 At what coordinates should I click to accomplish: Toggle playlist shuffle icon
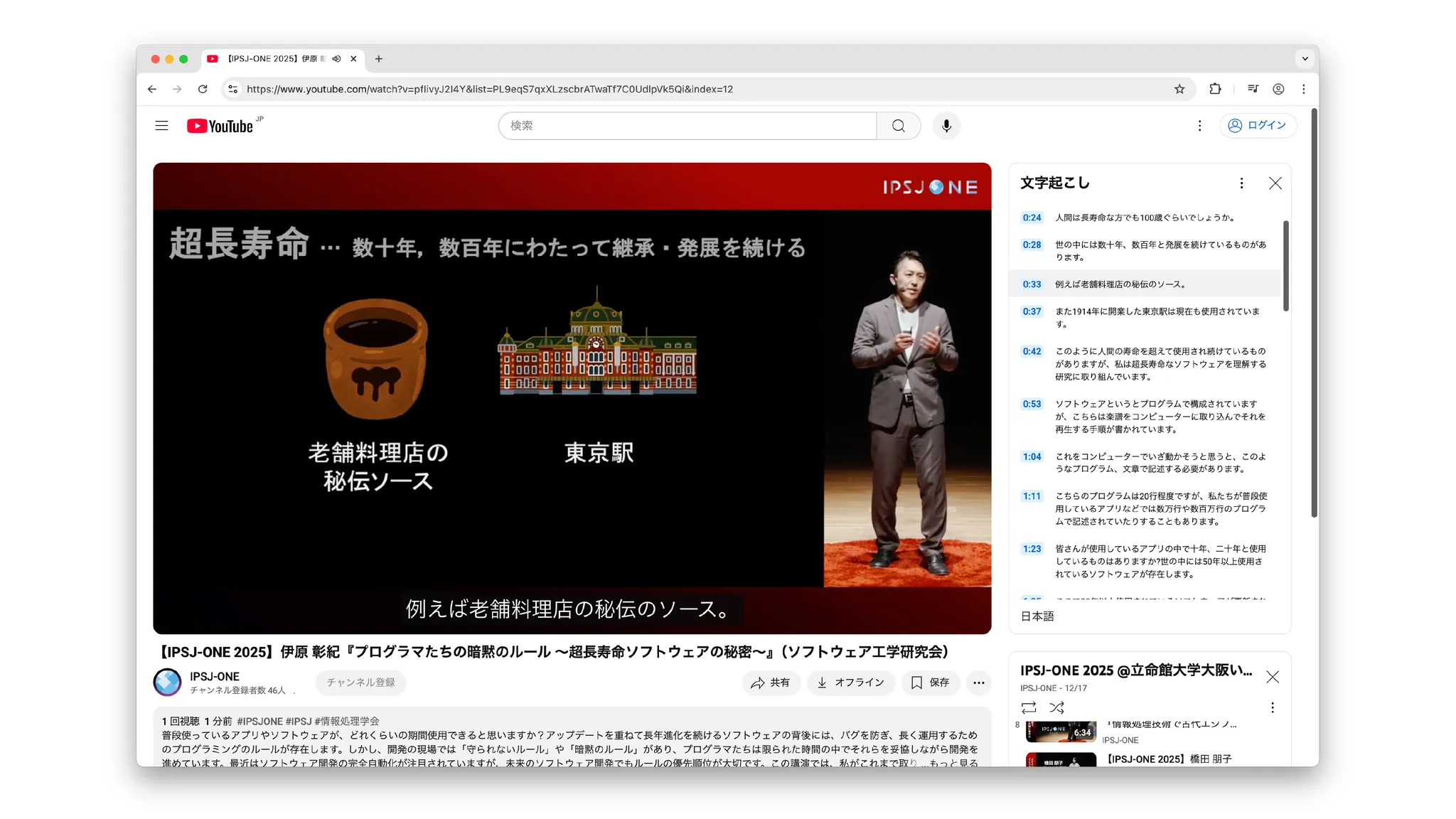click(1056, 707)
